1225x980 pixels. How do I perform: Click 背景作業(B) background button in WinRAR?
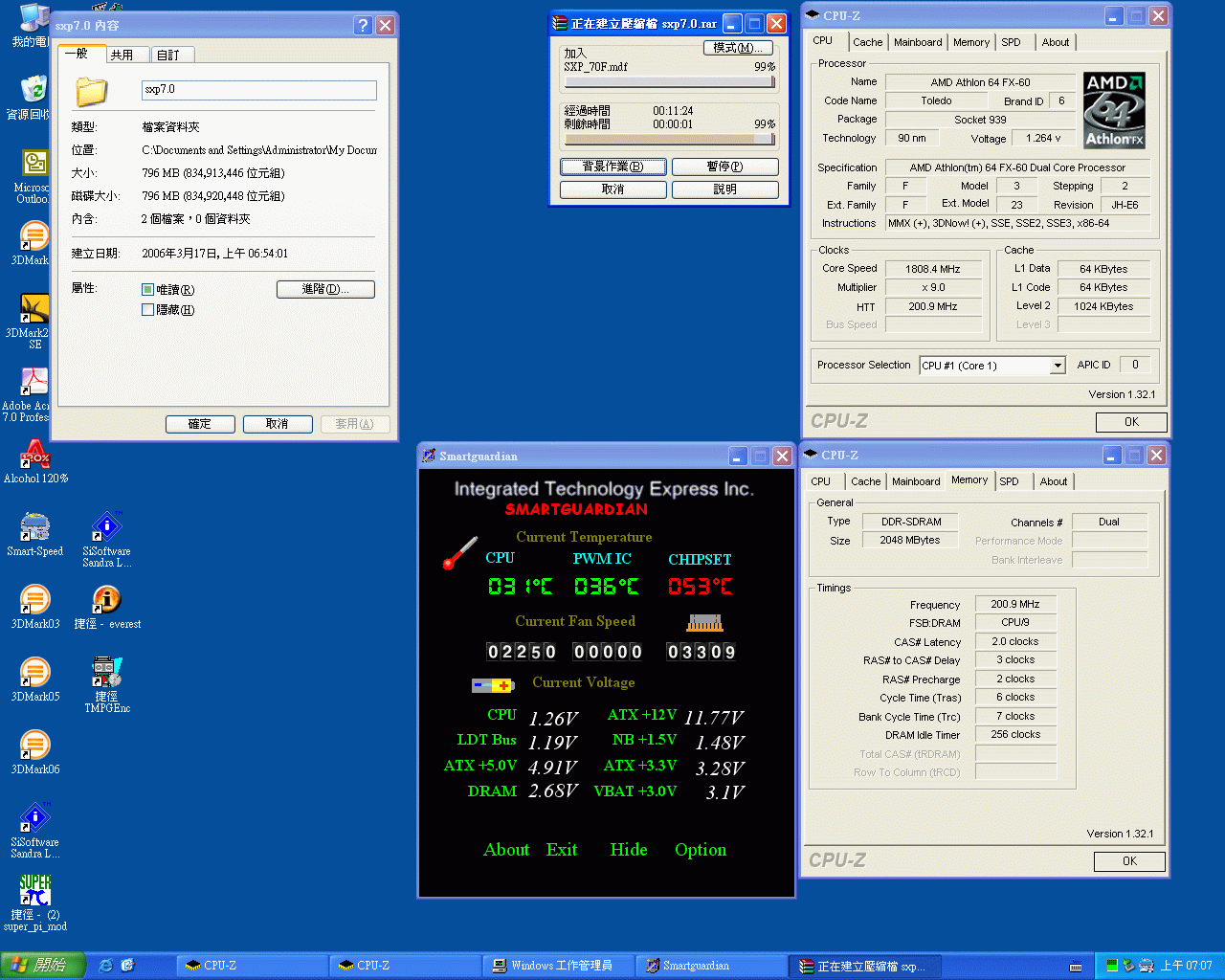click(x=613, y=167)
